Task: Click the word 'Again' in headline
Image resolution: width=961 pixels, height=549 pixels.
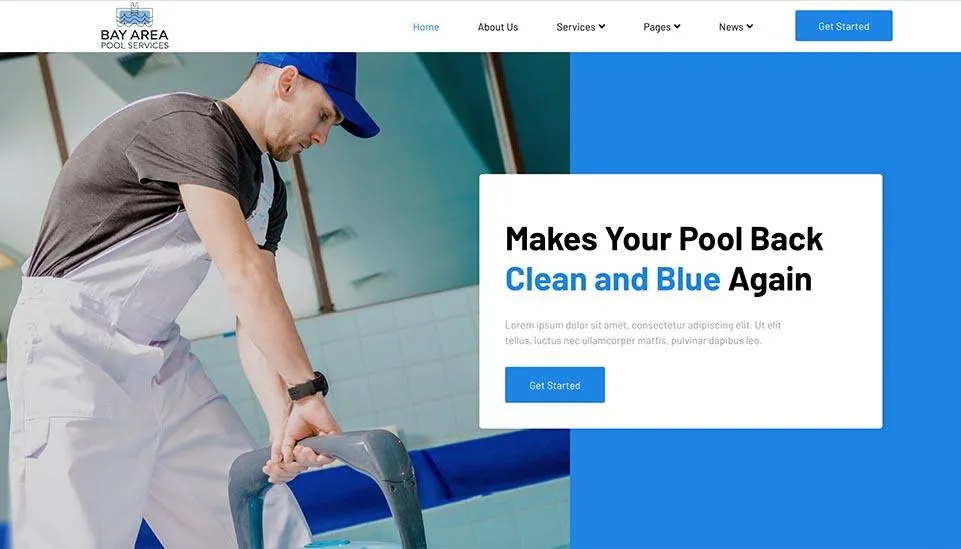Action: coord(770,280)
